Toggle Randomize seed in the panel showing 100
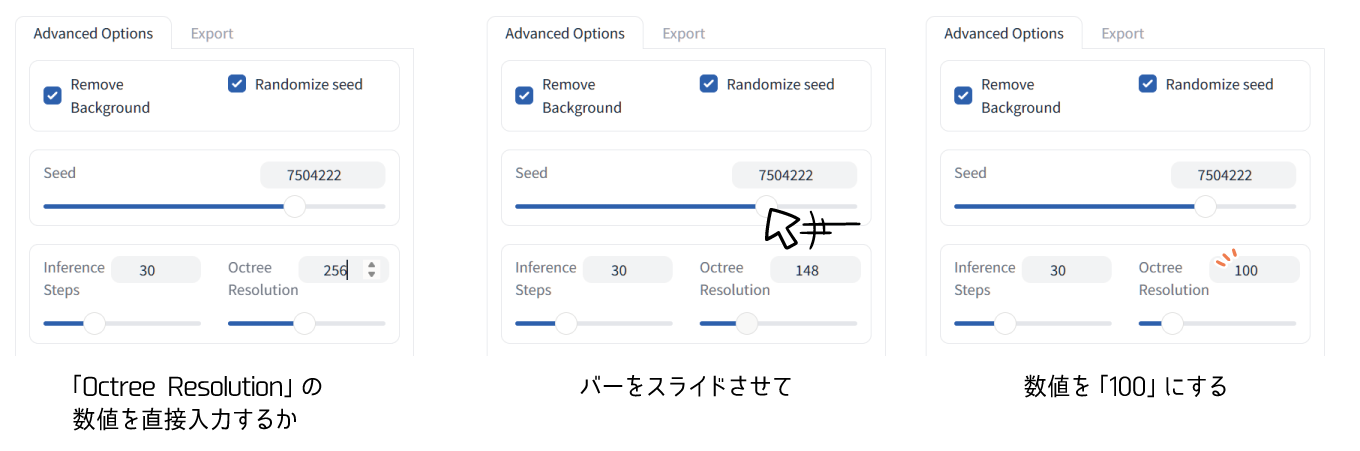This screenshot has width=1360, height=451. 1148,84
